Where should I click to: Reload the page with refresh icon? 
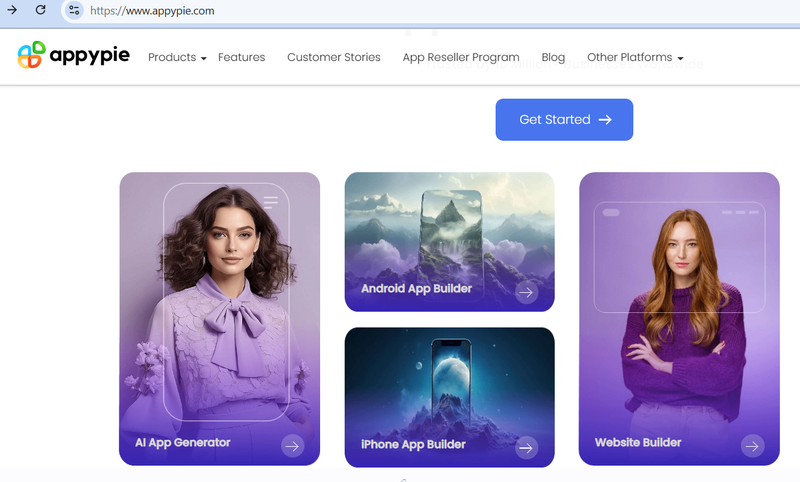point(41,10)
